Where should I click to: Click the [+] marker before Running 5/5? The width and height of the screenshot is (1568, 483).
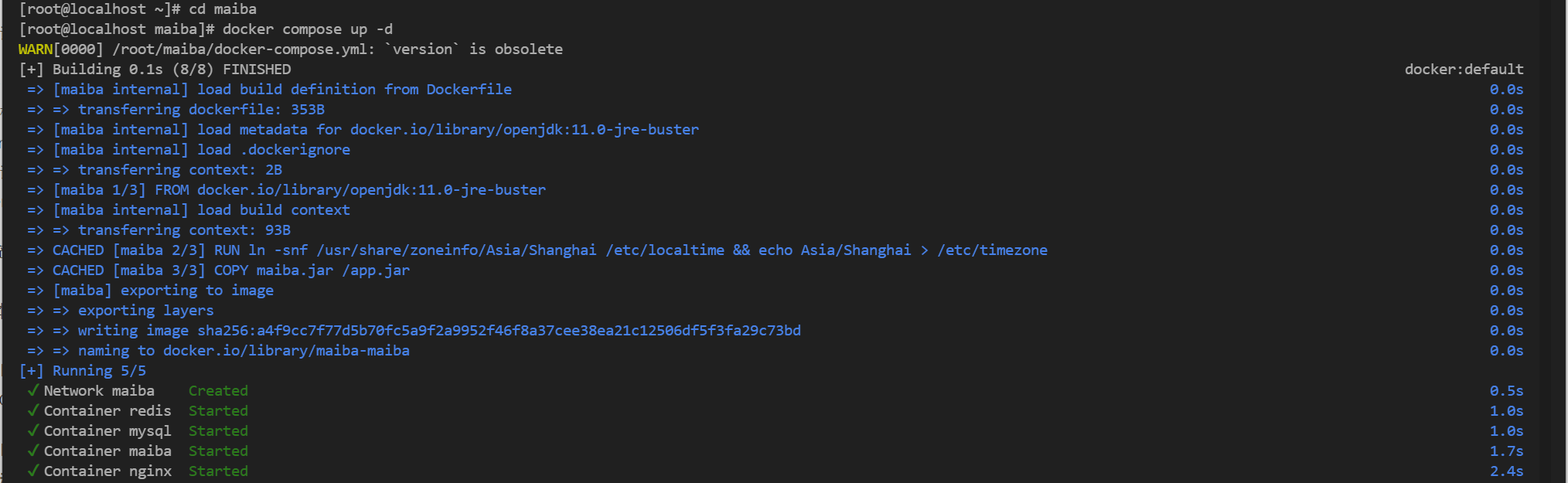click(31, 371)
